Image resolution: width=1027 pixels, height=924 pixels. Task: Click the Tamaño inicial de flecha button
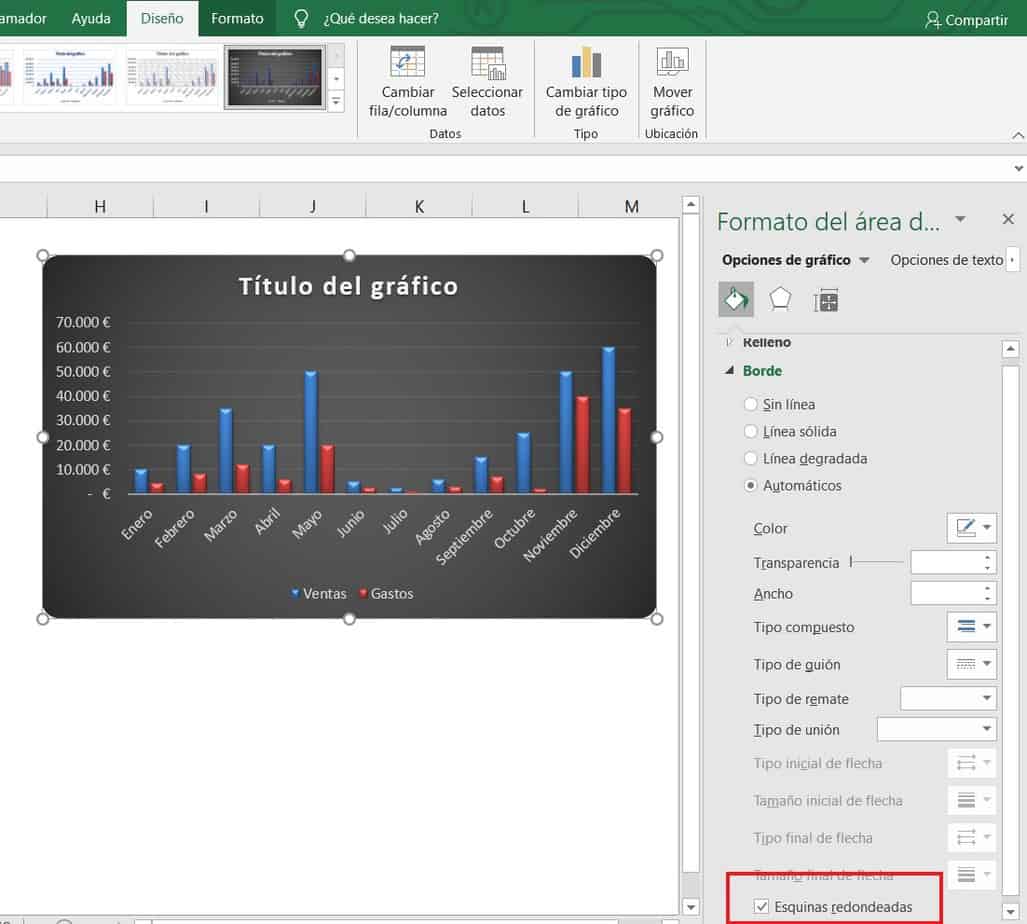coord(971,800)
